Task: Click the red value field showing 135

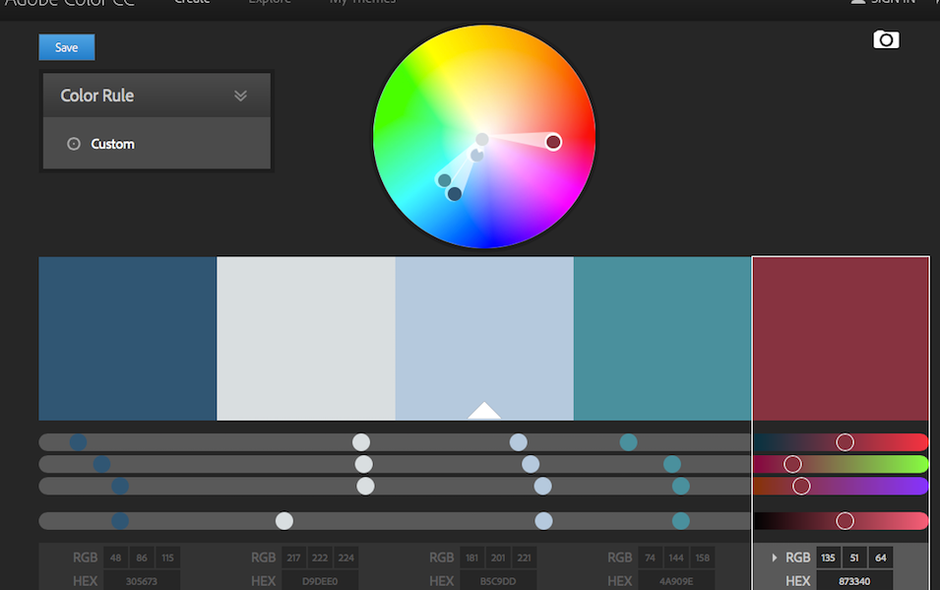Action: [828, 558]
